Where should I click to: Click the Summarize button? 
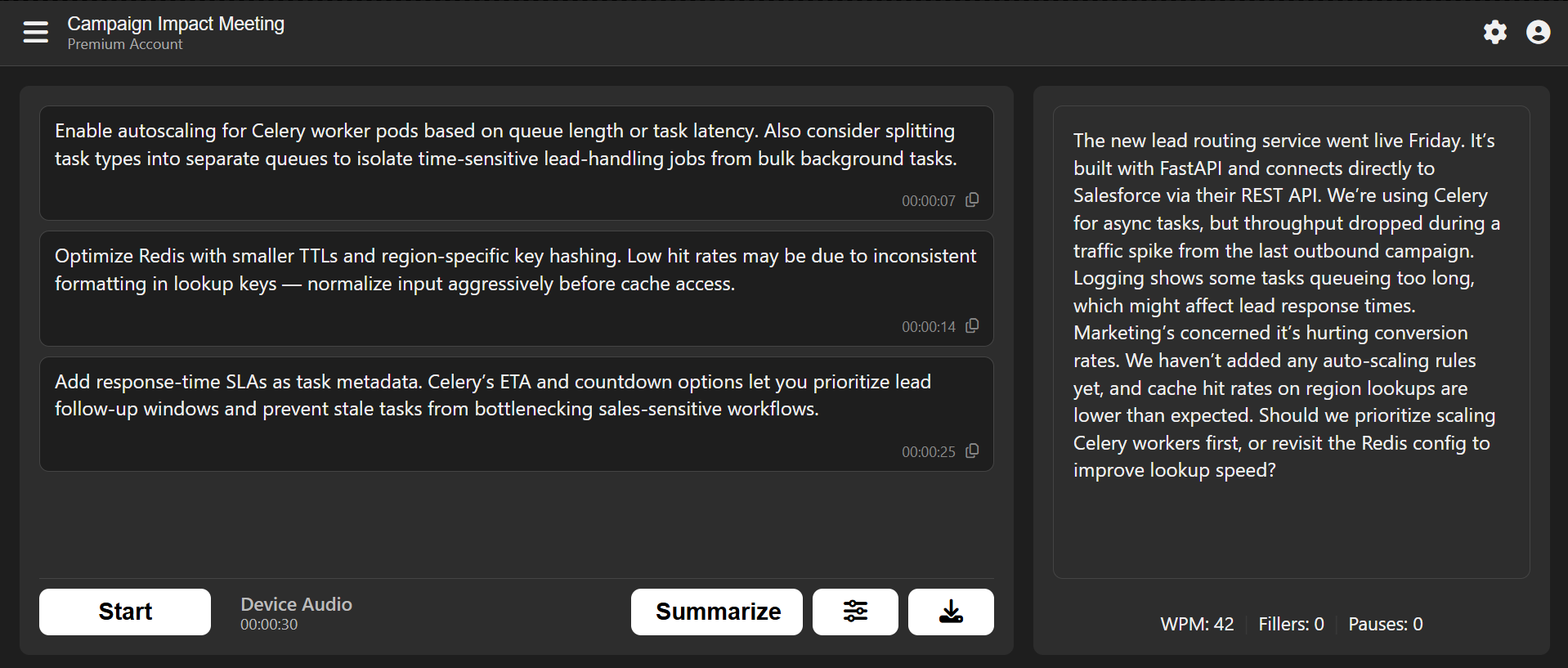[717, 612]
